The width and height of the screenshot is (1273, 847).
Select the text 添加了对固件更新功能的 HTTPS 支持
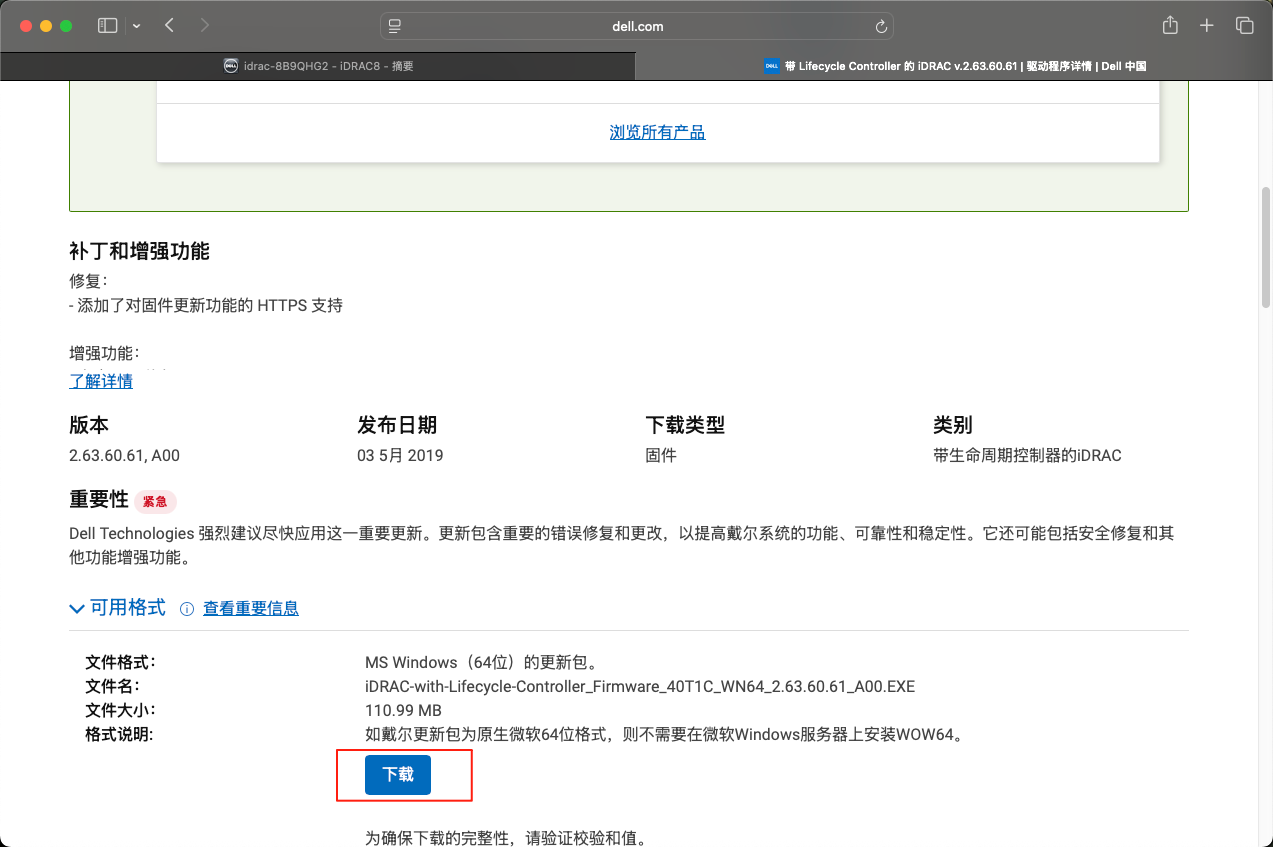[x=210, y=305]
